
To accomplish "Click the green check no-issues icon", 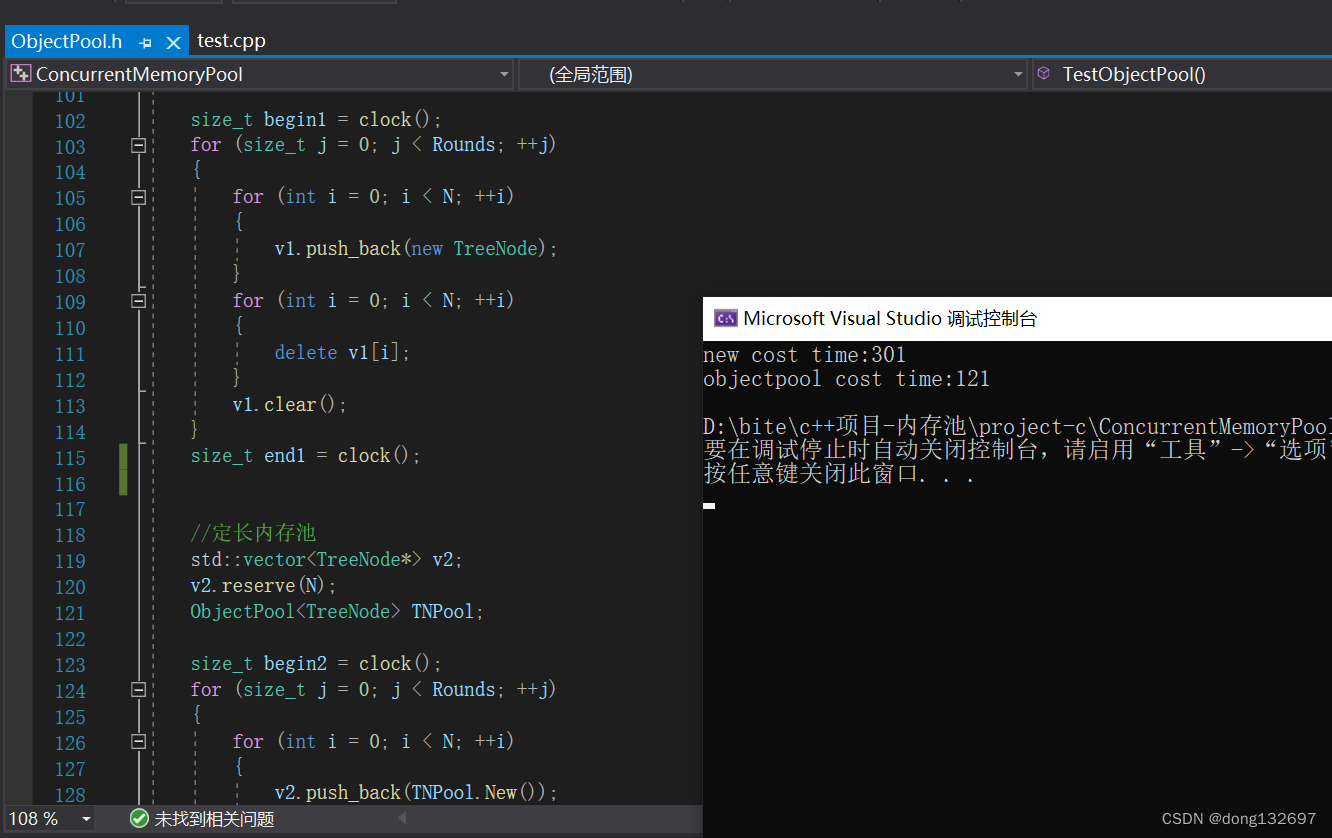I will pyautogui.click(x=139, y=819).
